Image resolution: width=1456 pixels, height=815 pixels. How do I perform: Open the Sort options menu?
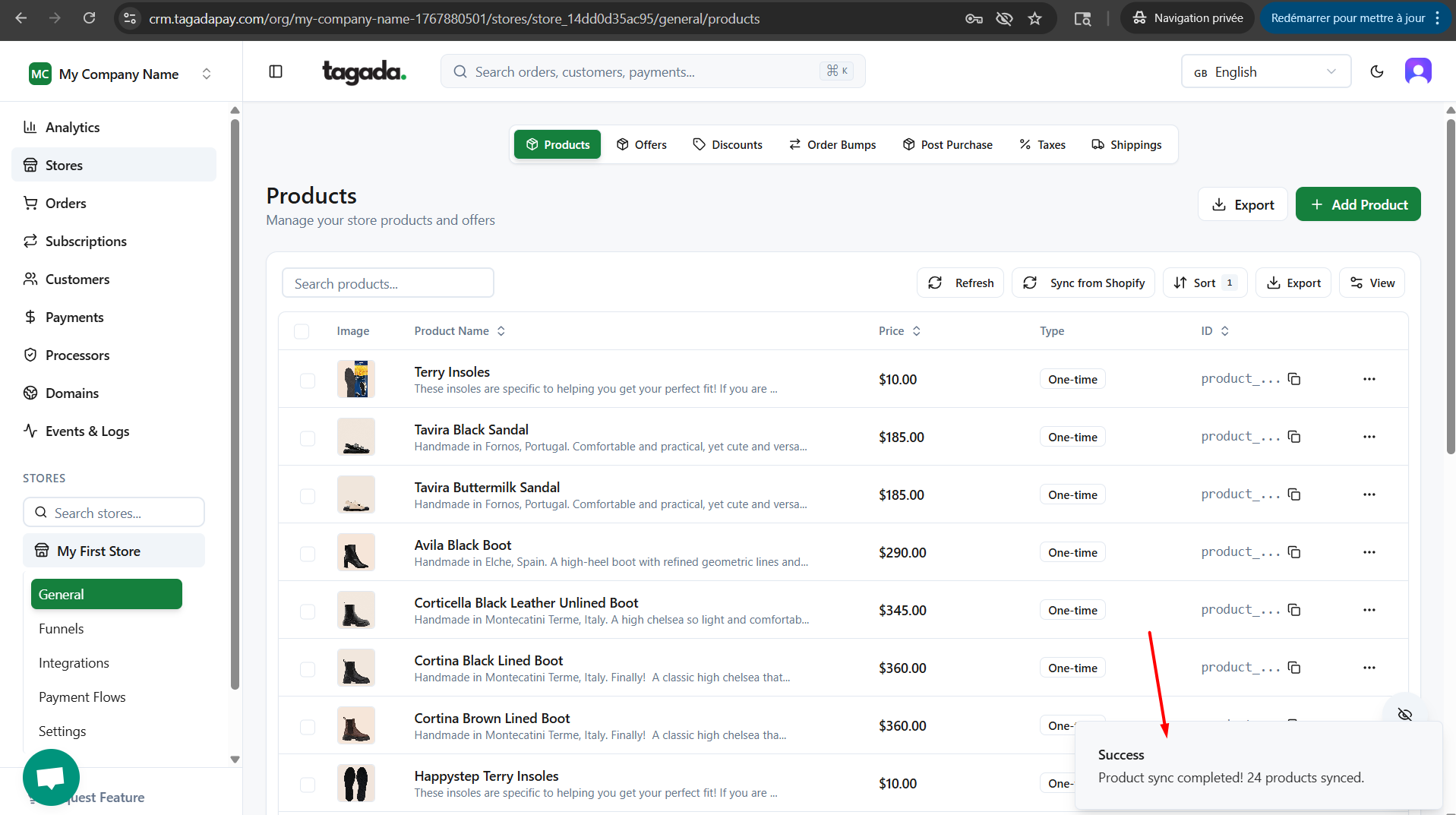(1205, 283)
